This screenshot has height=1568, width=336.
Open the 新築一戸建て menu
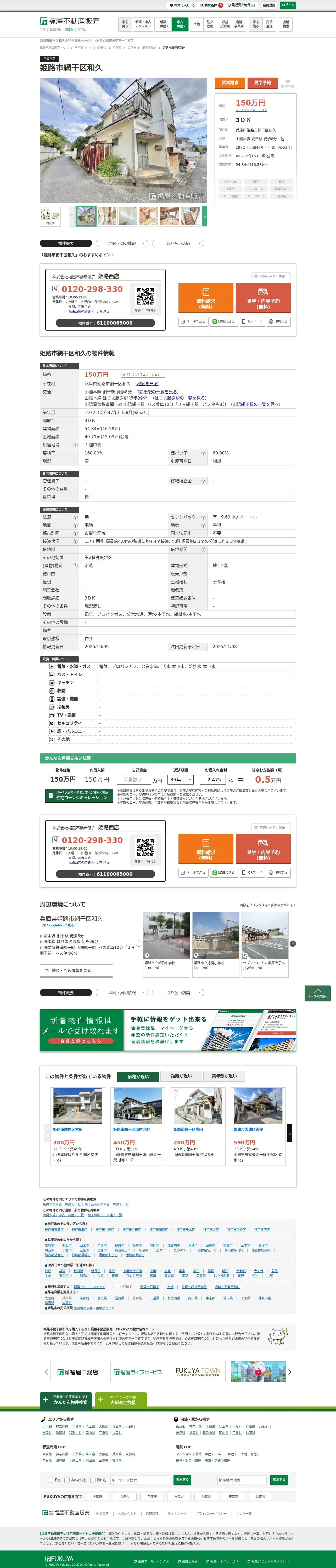[x=163, y=24]
